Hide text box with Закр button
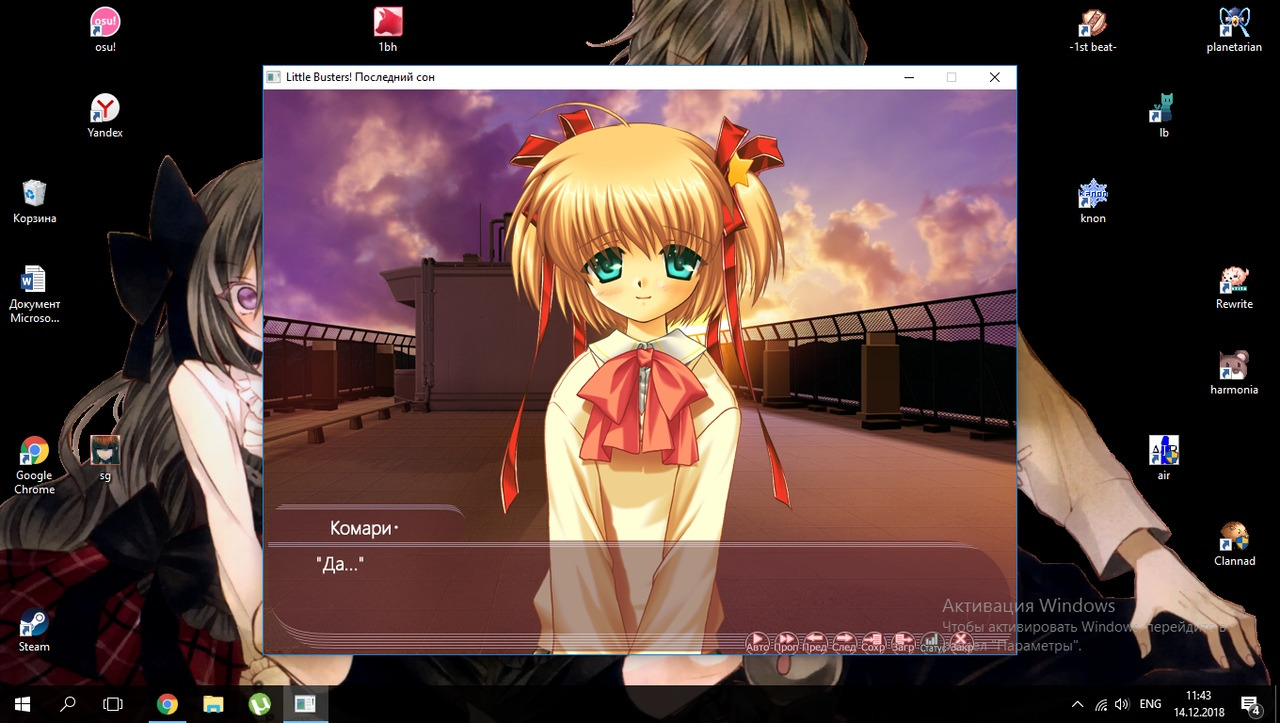Viewport: 1280px width, 723px height. click(961, 640)
